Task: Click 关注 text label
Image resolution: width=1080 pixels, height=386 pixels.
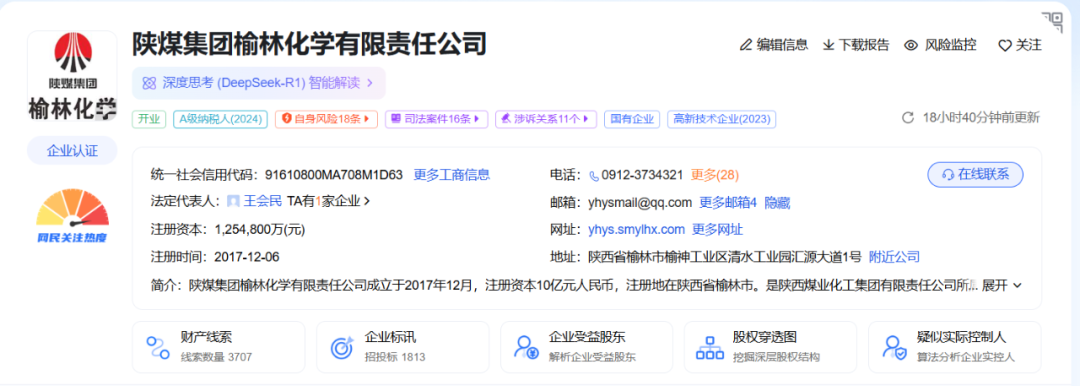Action: (1029, 45)
